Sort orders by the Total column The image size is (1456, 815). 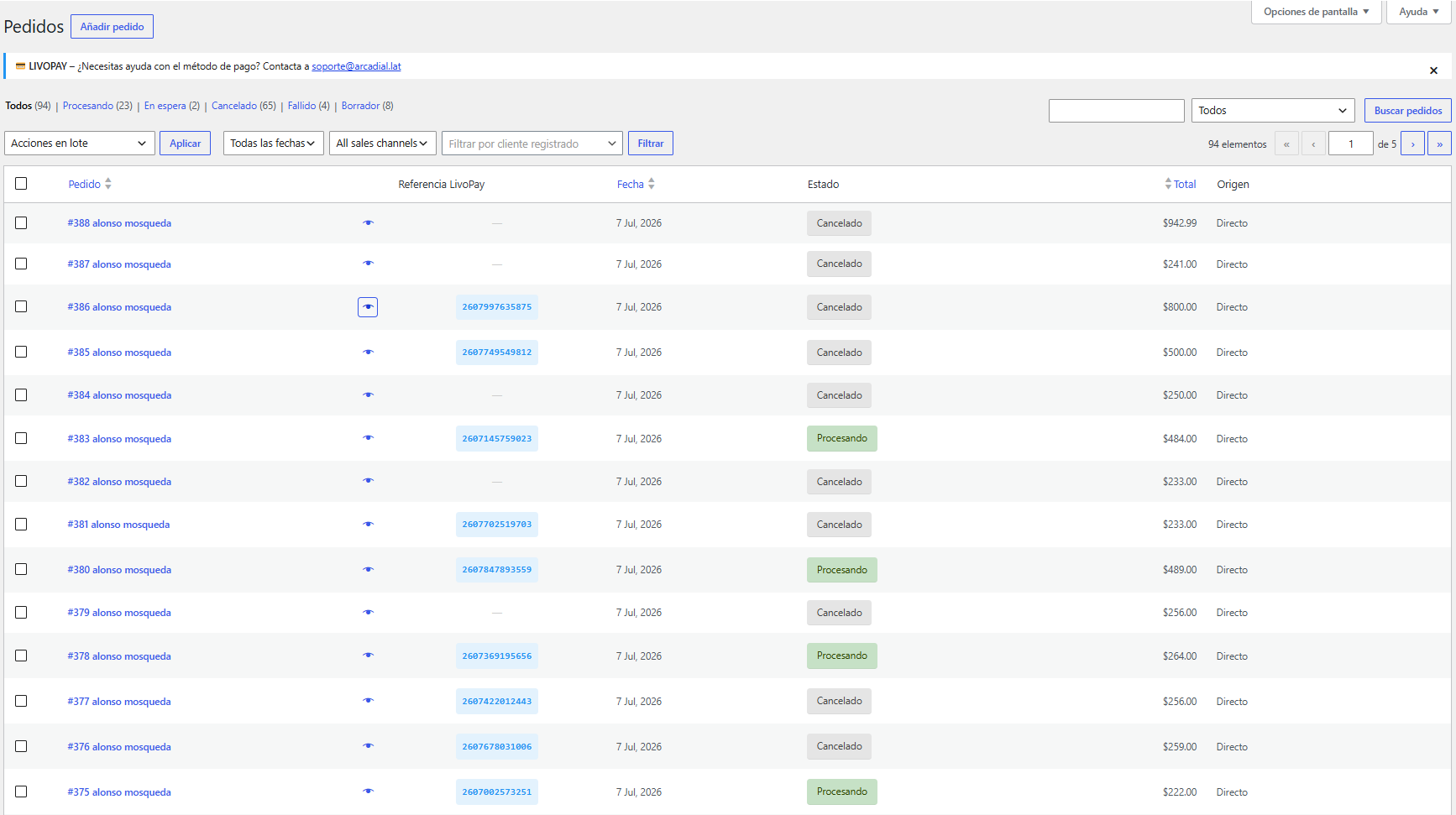(x=1180, y=184)
